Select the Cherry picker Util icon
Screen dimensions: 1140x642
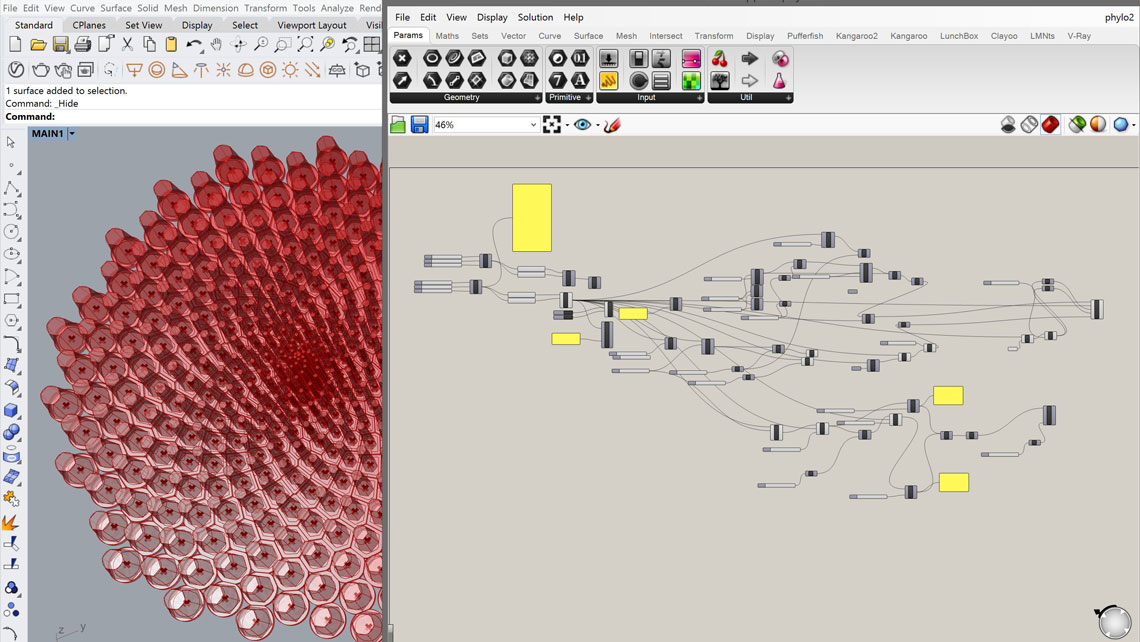(x=720, y=58)
